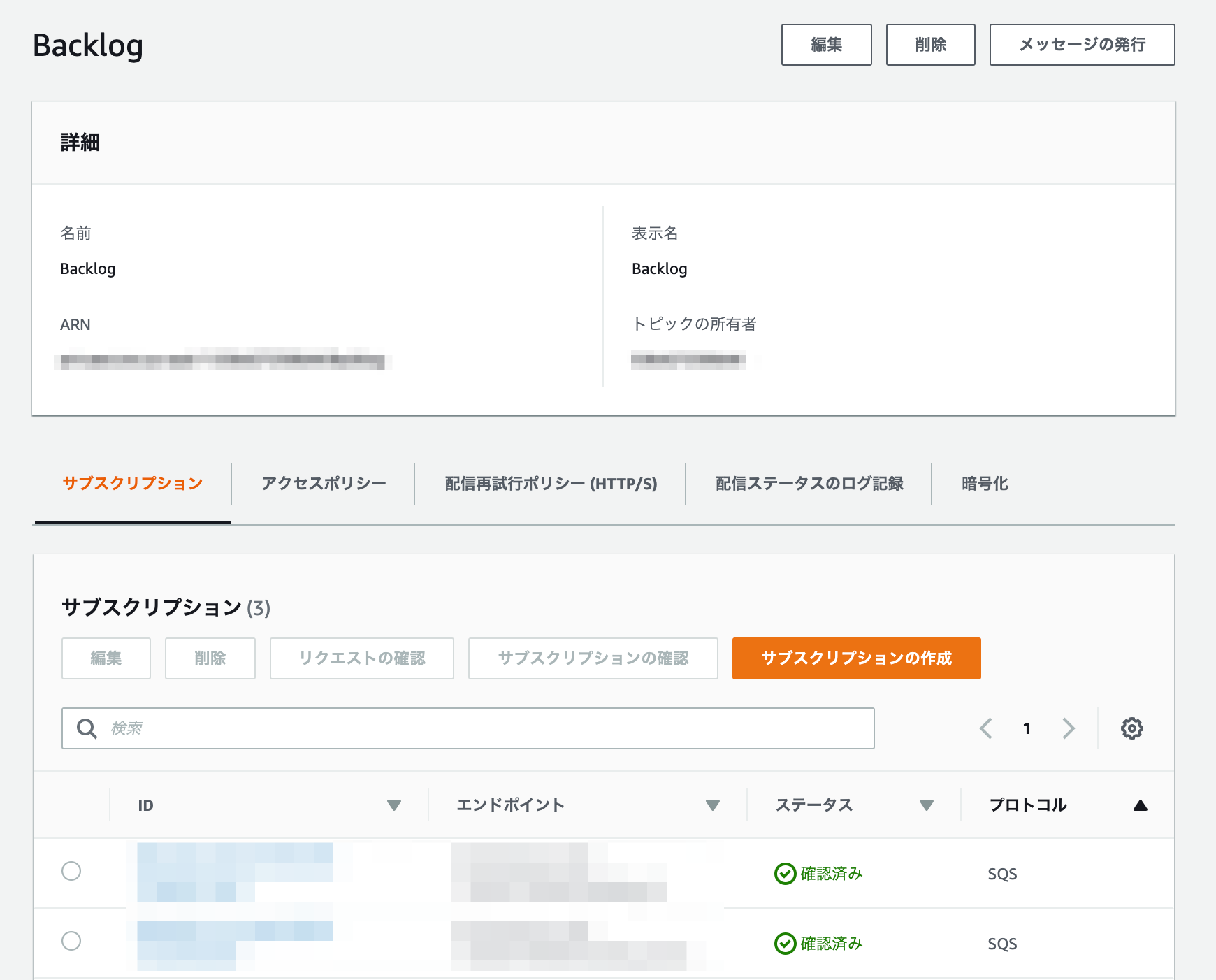This screenshot has width=1216, height=980.
Task: Switch to the サブスクリプション tab
Action: pos(133,484)
